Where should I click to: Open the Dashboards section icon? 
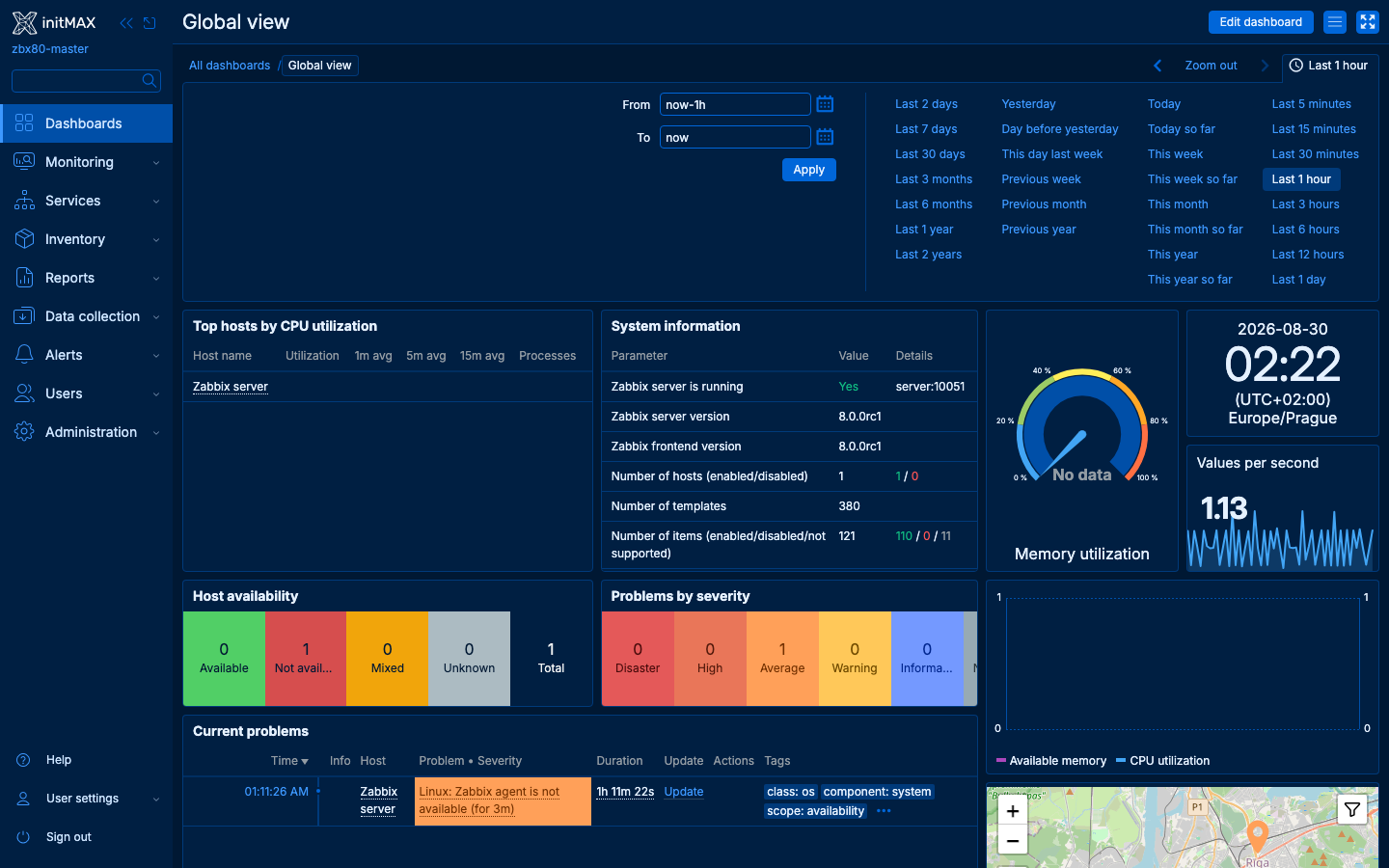[x=24, y=123]
